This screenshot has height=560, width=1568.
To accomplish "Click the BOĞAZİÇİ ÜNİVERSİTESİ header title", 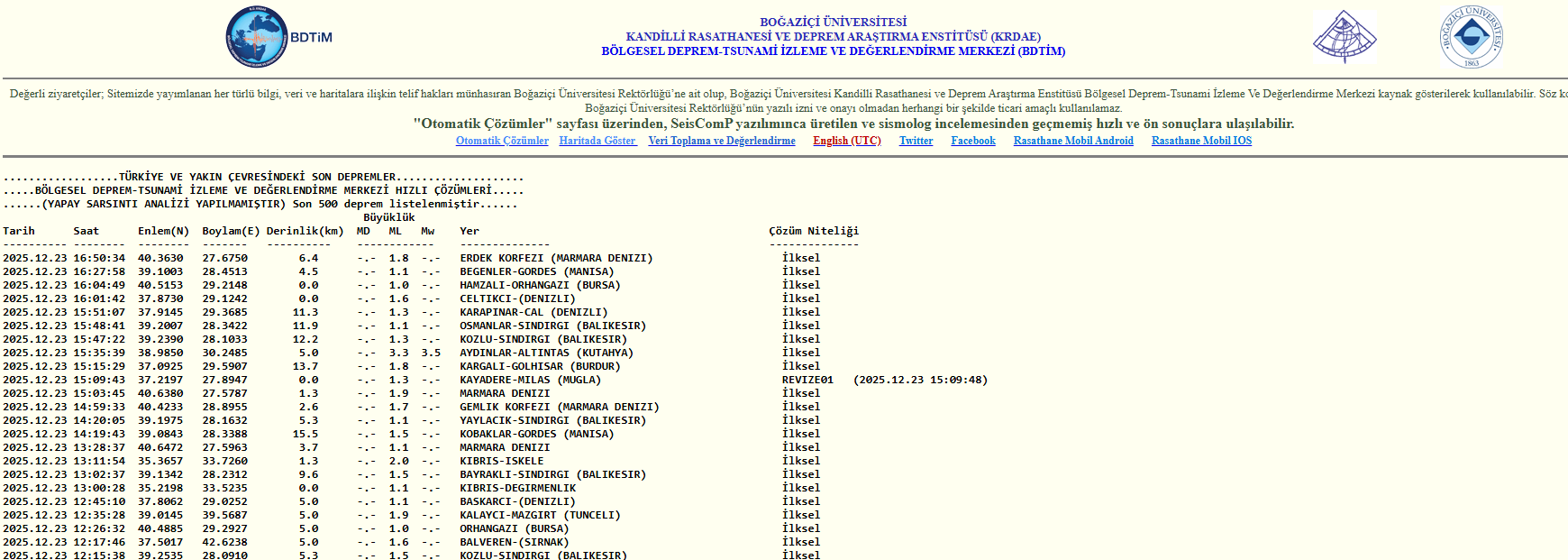I will click(834, 22).
